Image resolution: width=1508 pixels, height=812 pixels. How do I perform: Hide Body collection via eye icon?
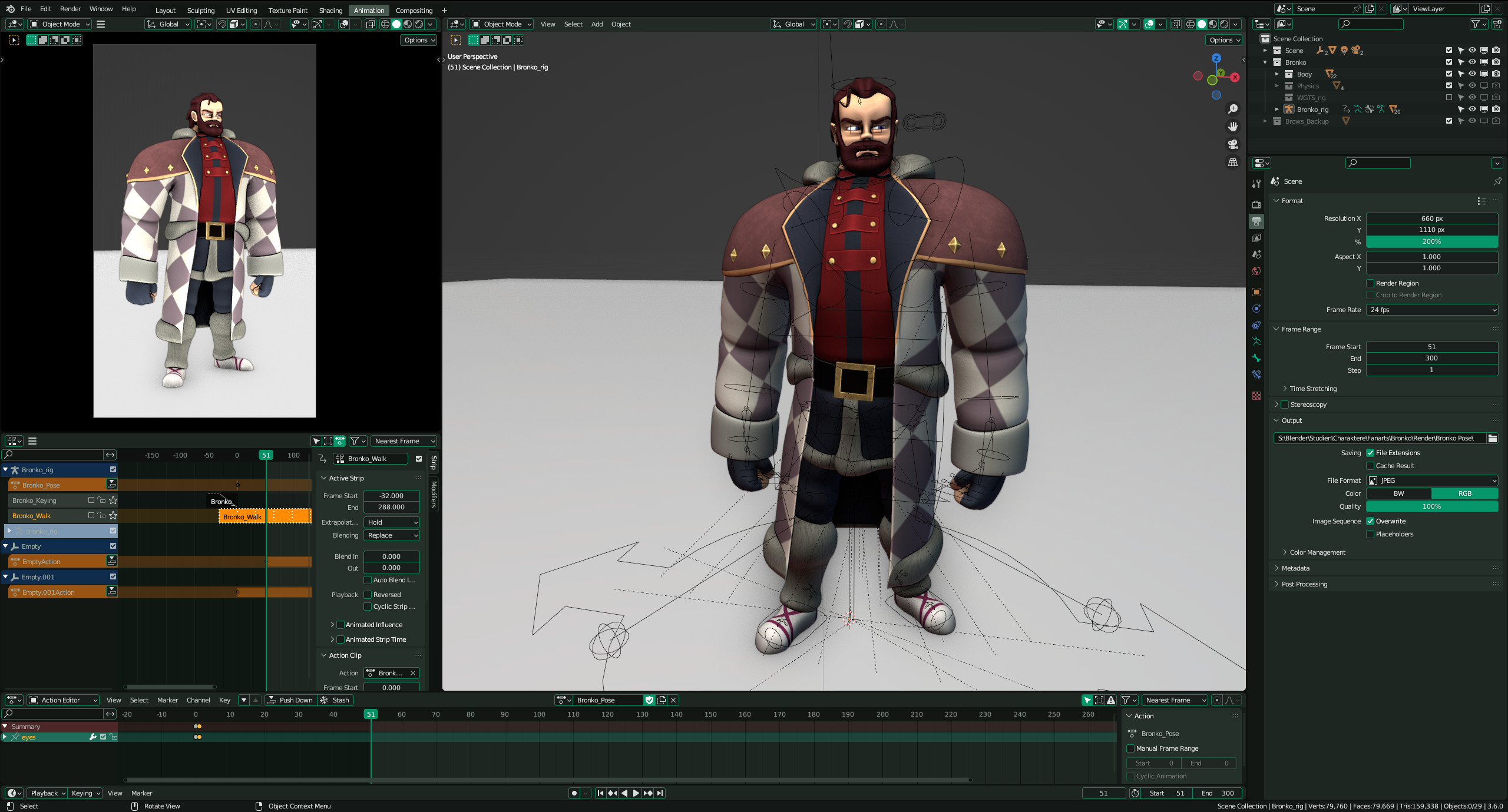click(x=1472, y=74)
